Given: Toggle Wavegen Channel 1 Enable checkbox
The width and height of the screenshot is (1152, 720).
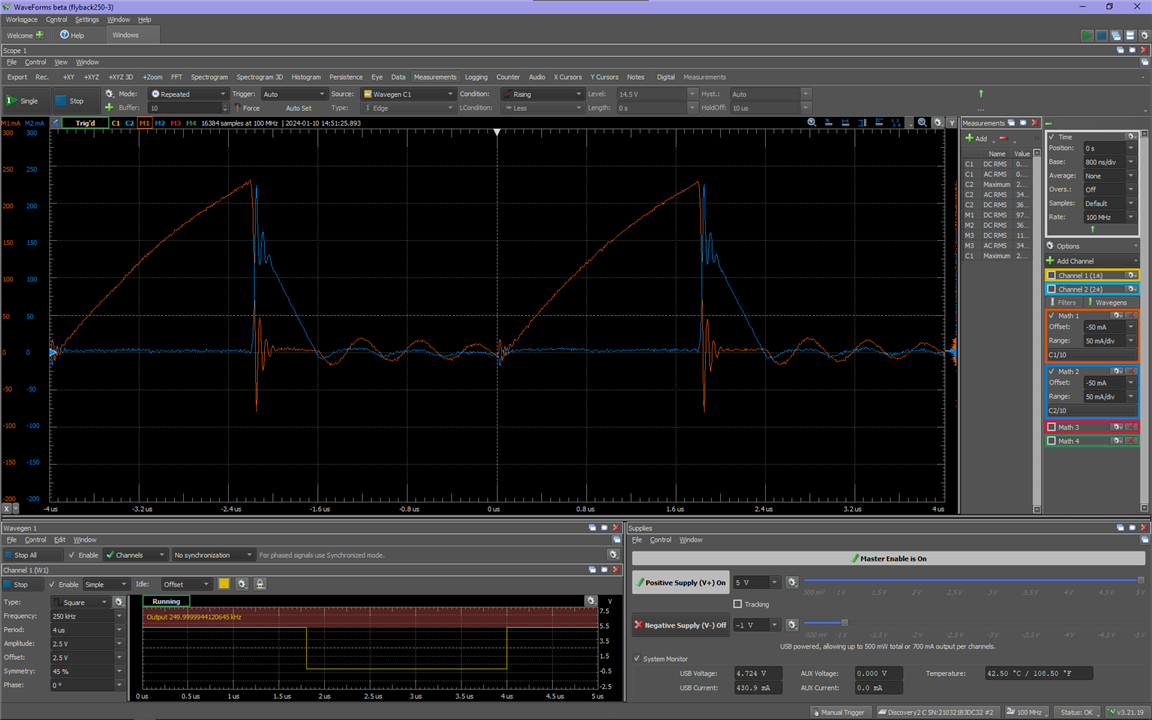Looking at the screenshot, I should pyautogui.click(x=52, y=584).
